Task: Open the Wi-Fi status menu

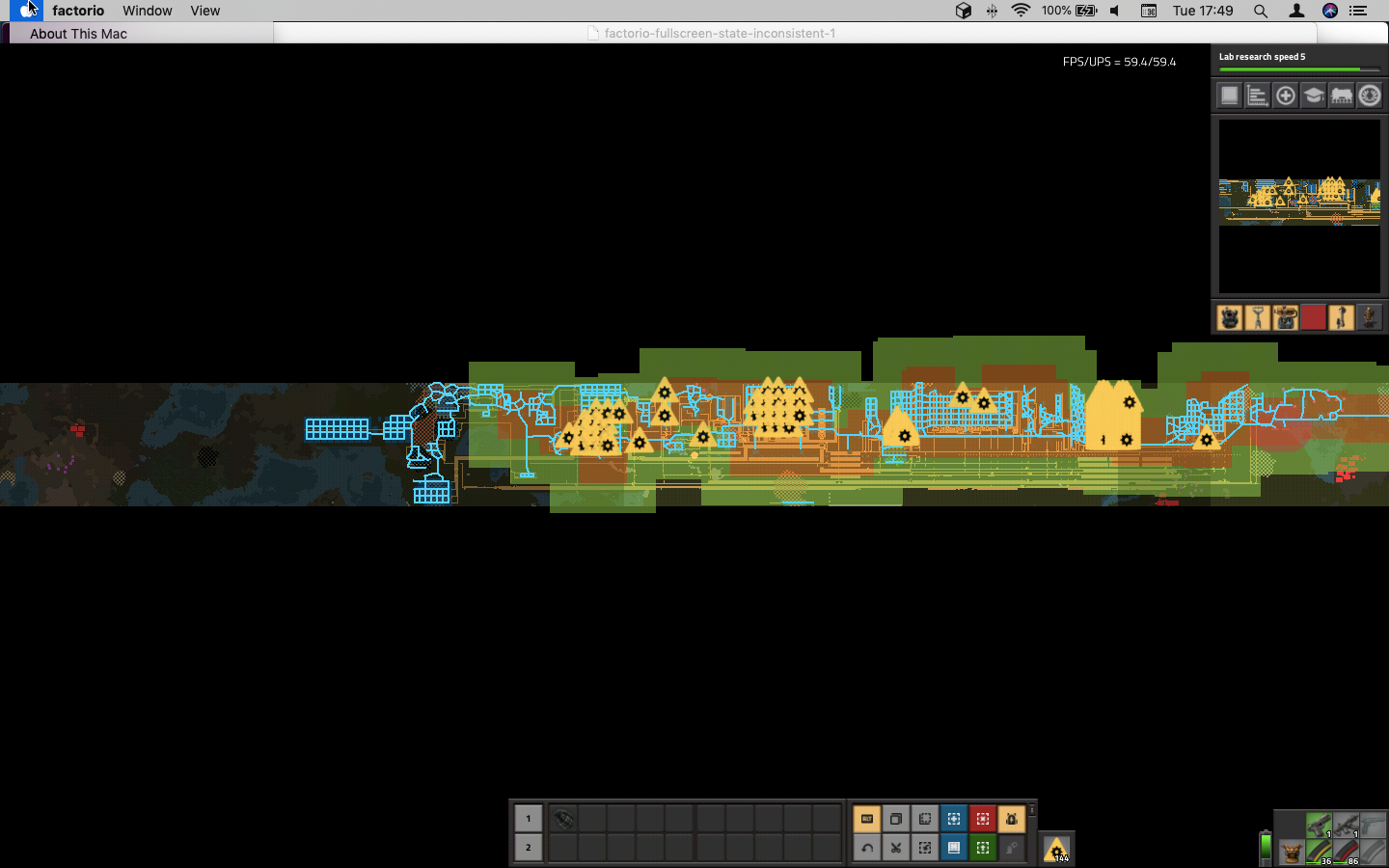Action: point(1021,11)
